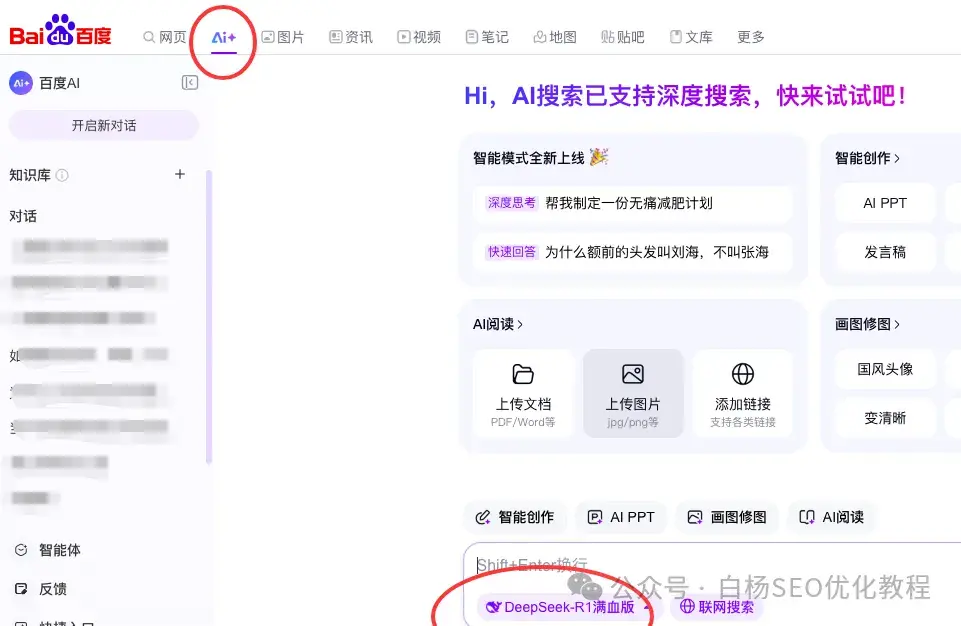Image resolution: width=961 pixels, height=626 pixels.
Task: Select the AI+ tab
Action: (224, 37)
